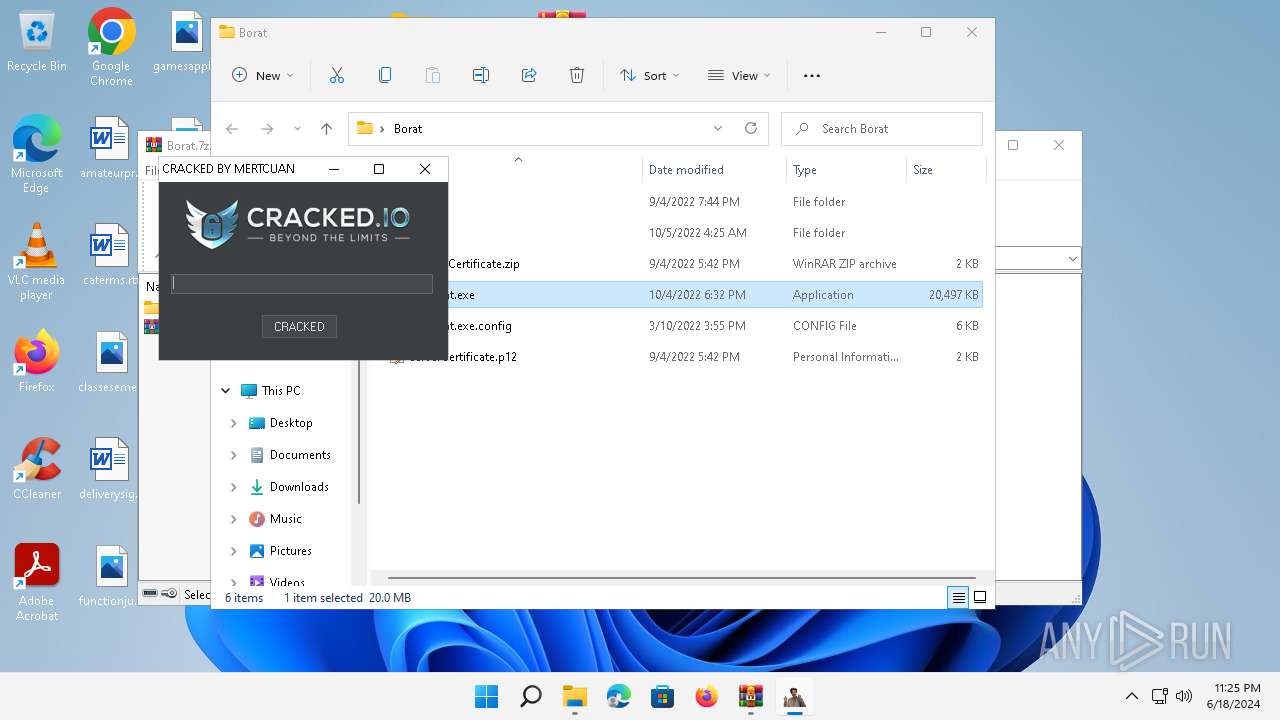The height and width of the screenshot is (720, 1280).
Task: Show hidden icons tray chevron
Action: (1131, 696)
